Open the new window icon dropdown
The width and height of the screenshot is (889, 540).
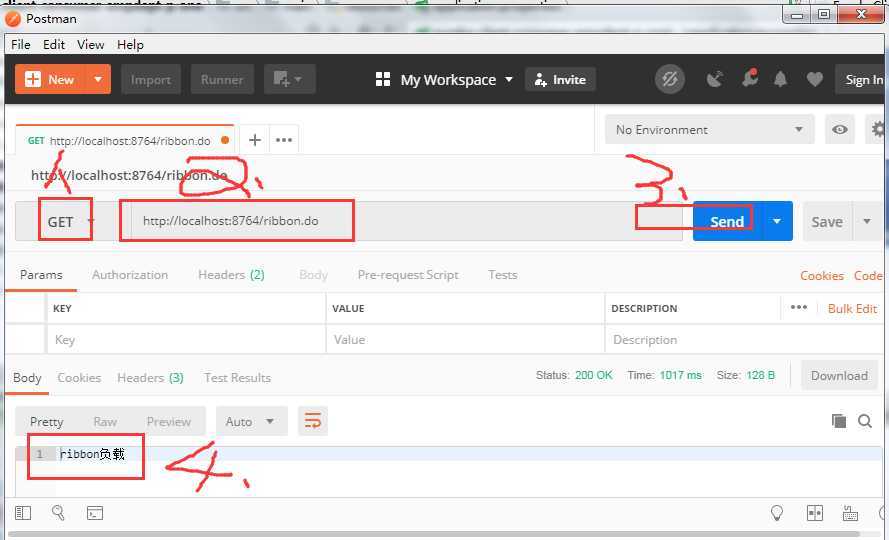coord(289,79)
